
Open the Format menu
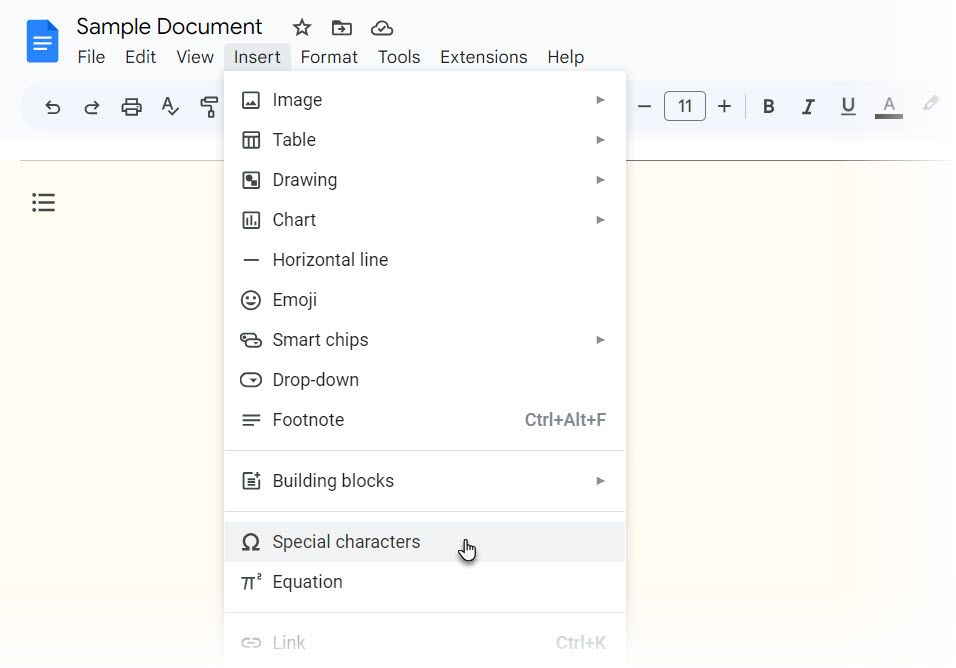(329, 57)
